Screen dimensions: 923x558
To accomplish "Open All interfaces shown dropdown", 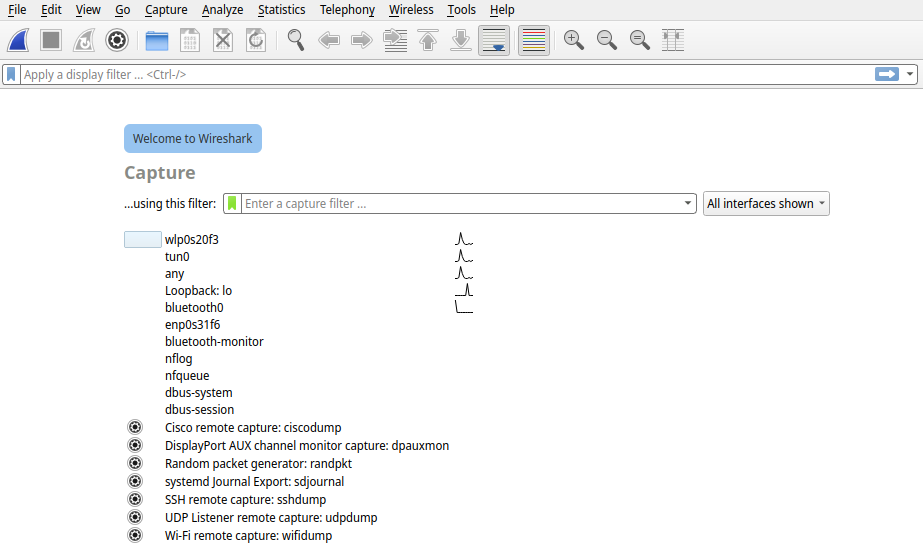I will point(766,204).
